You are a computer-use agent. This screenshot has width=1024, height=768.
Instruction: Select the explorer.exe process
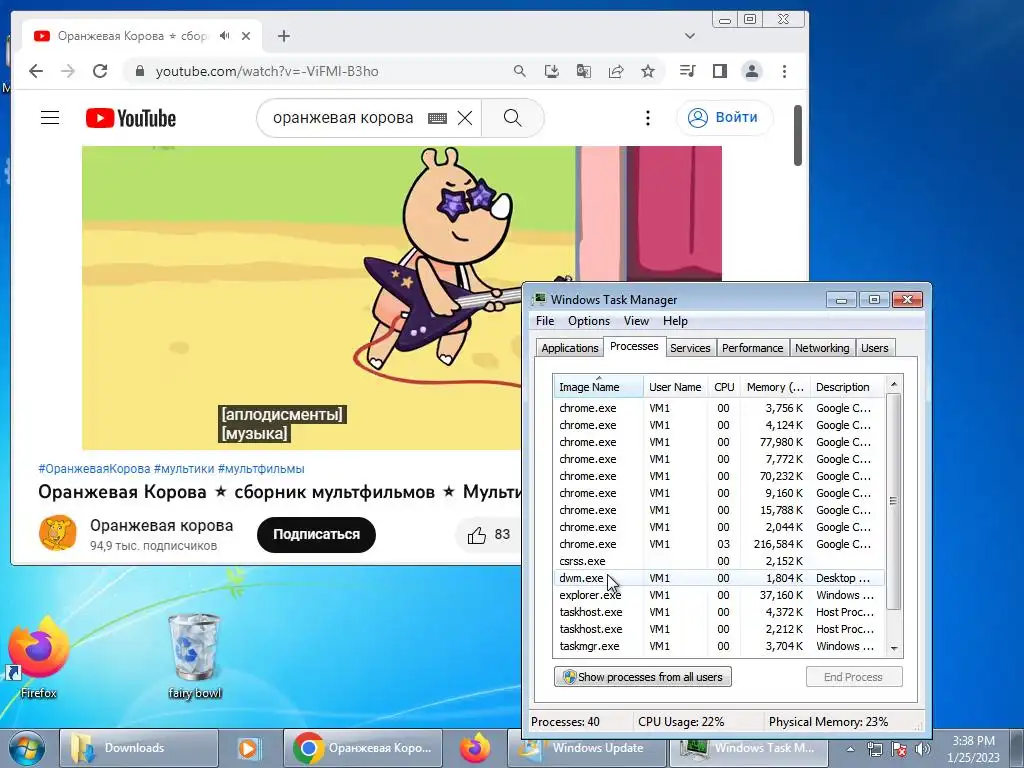tap(718, 595)
